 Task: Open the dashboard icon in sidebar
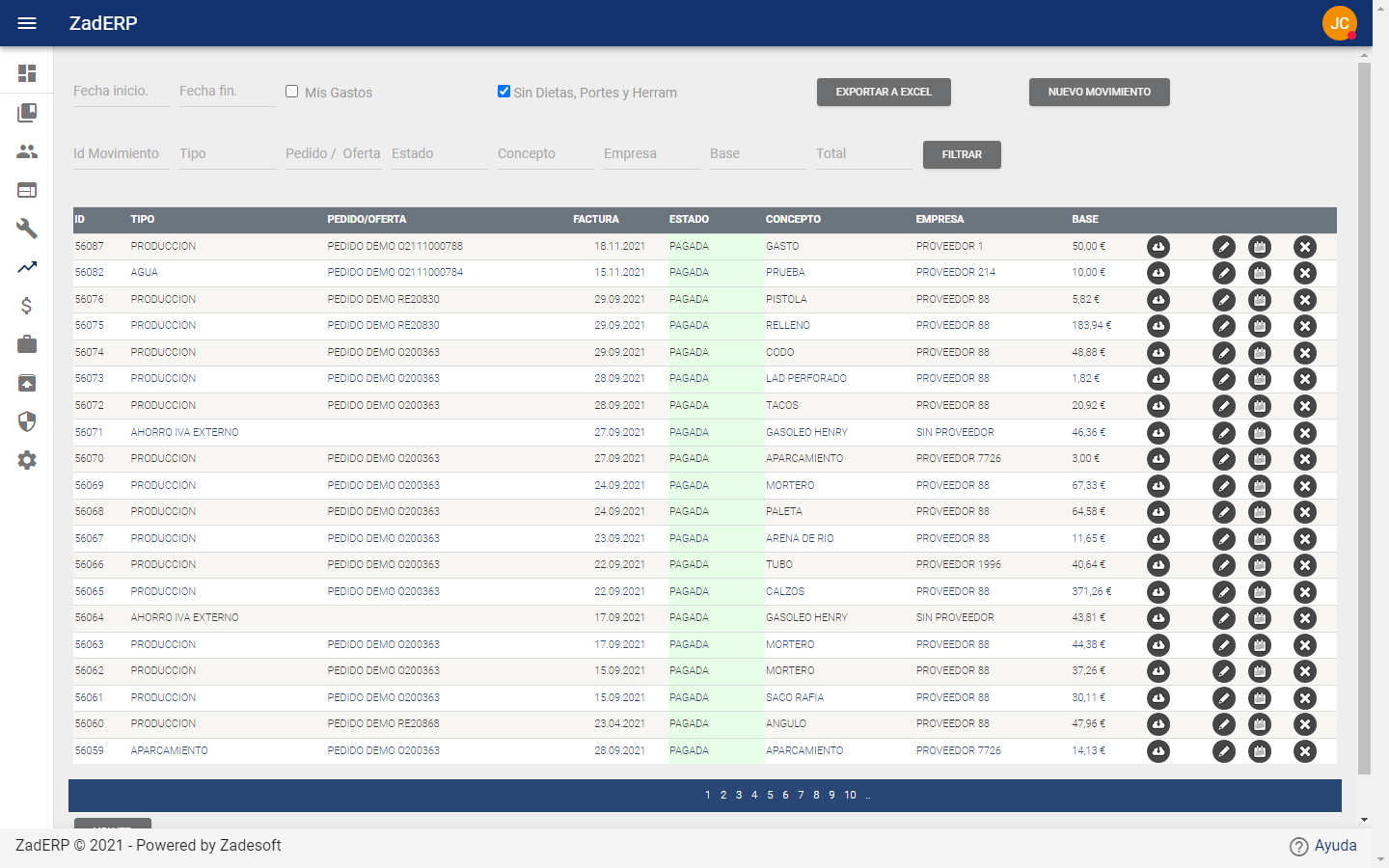click(27, 73)
